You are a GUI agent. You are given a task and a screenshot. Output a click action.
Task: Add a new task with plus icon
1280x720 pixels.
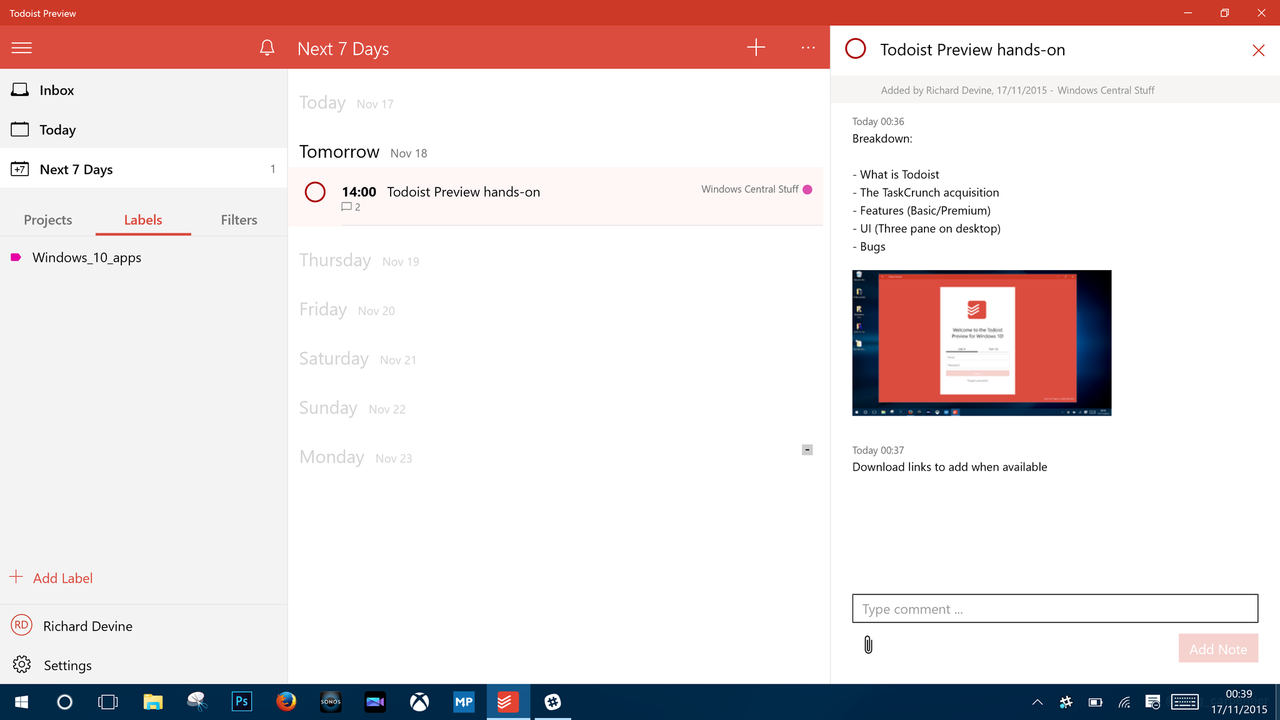[756, 47]
